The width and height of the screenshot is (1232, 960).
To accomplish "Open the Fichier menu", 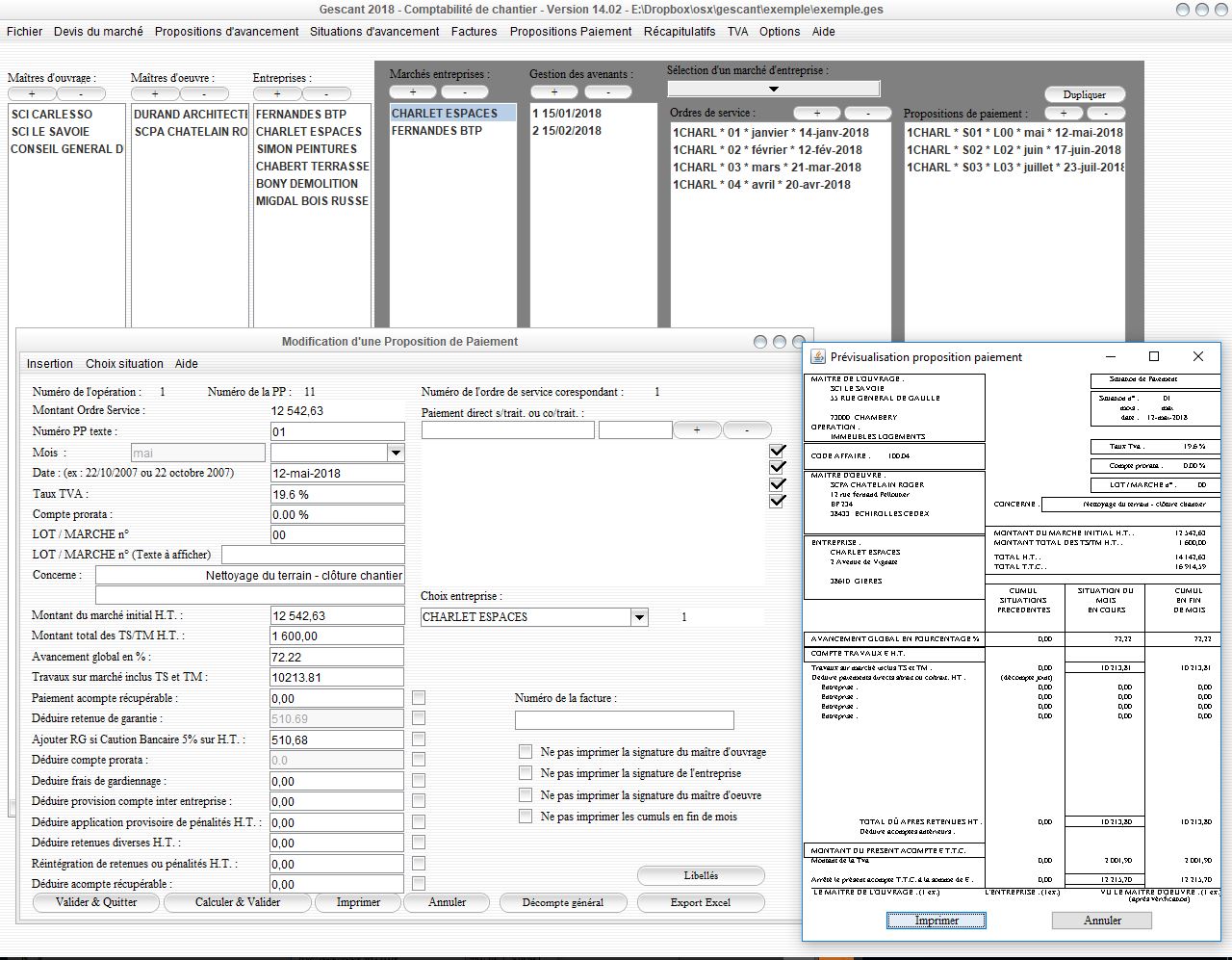I will point(24,32).
